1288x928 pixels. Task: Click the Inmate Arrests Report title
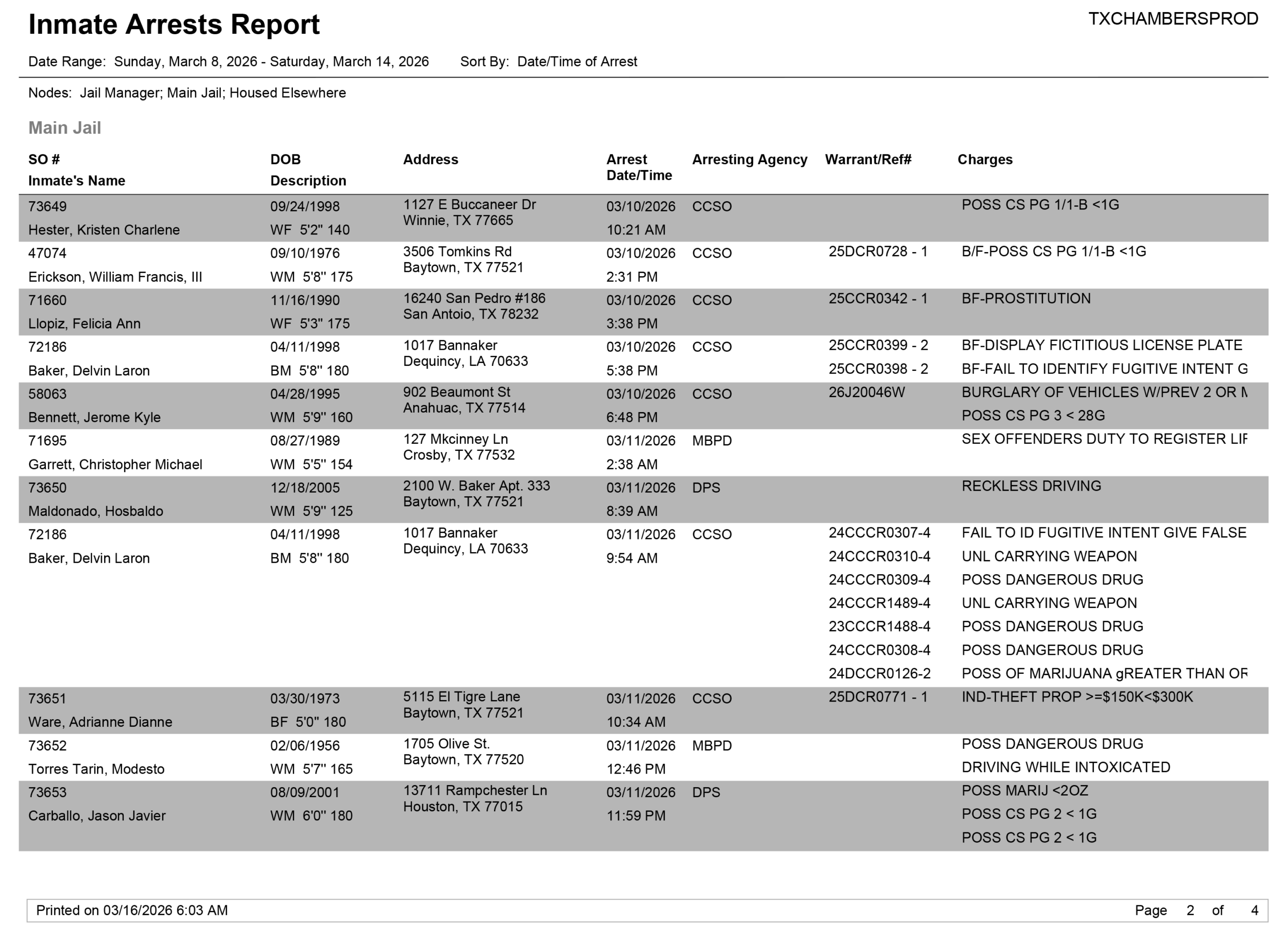[174, 25]
